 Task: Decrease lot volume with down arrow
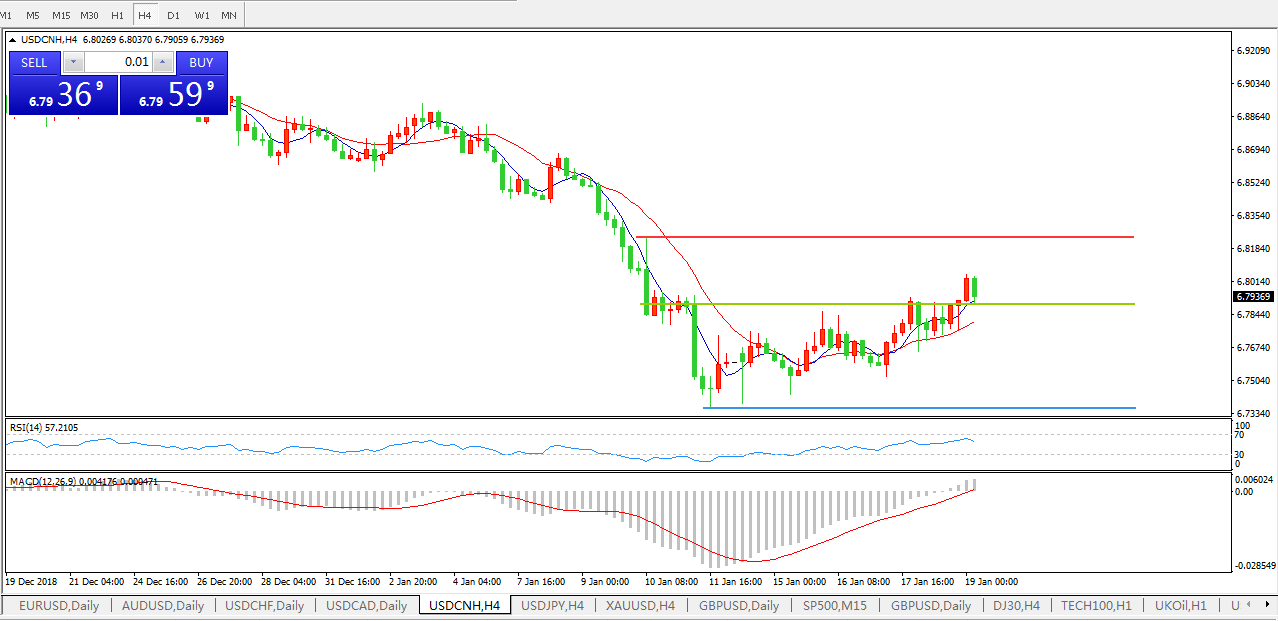(73, 62)
